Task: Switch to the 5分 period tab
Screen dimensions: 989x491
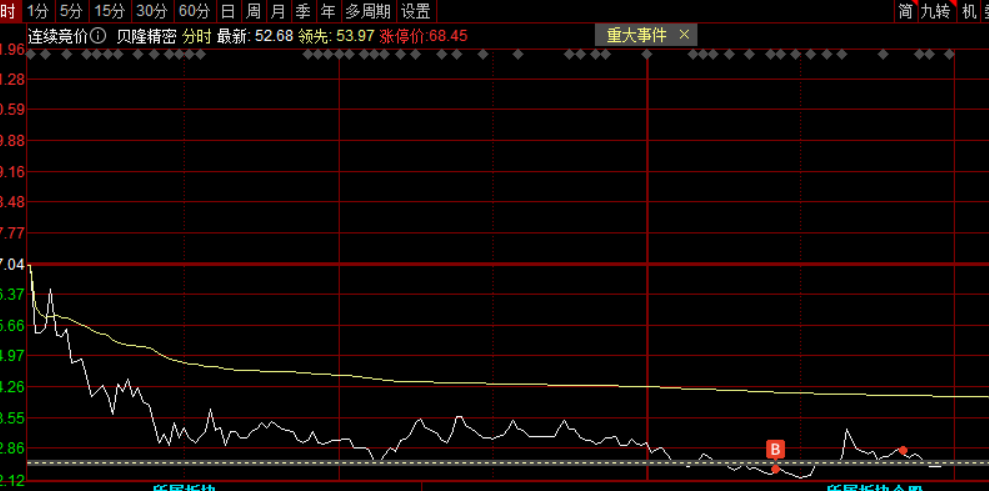Action: coord(71,11)
